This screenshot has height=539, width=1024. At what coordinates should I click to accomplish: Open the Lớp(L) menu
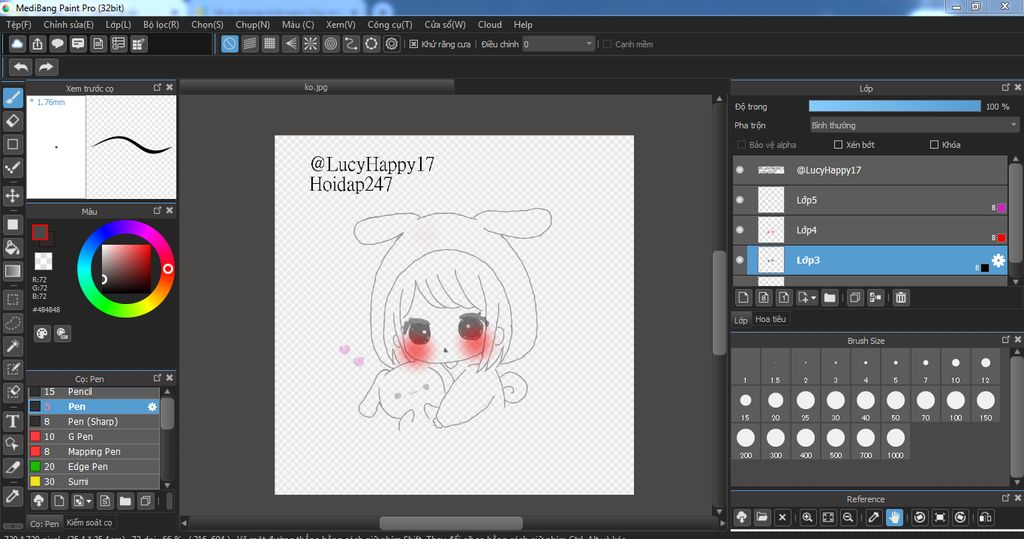pyautogui.click(x=118, y=24)
